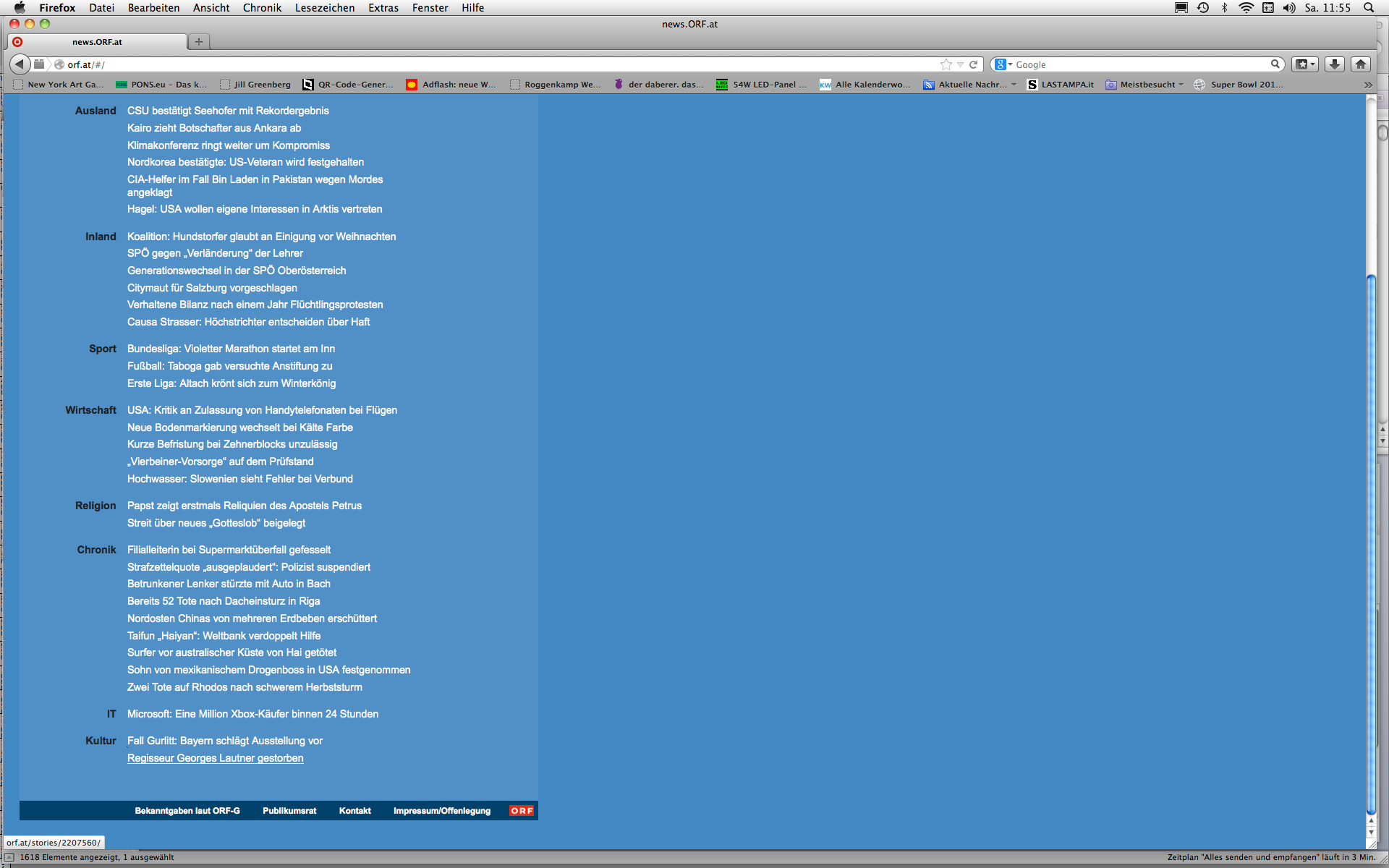Image resolution: width=1389 pixels, height=868 pixels.
Task: Open the Downloads arrow button
Action: 1335,64
